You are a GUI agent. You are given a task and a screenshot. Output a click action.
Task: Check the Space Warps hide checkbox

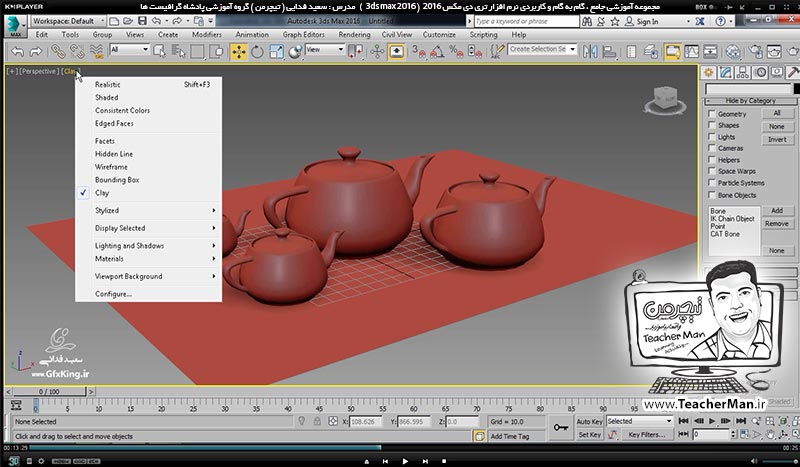tap(711, 170)
